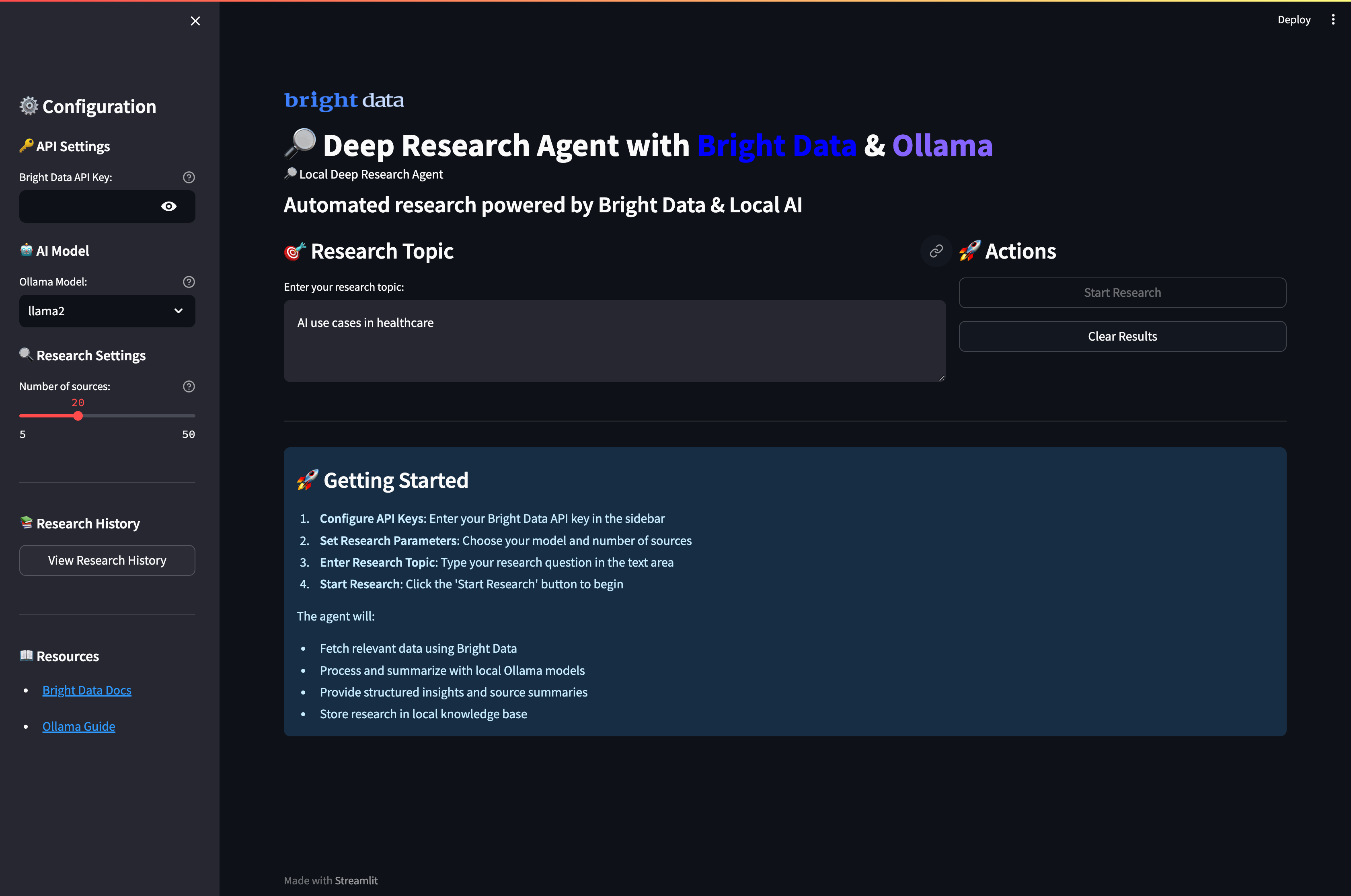Toggle visibility of the Bright Data API key
The width and height of the screenshot is (1351, 896).
[168, 206]
